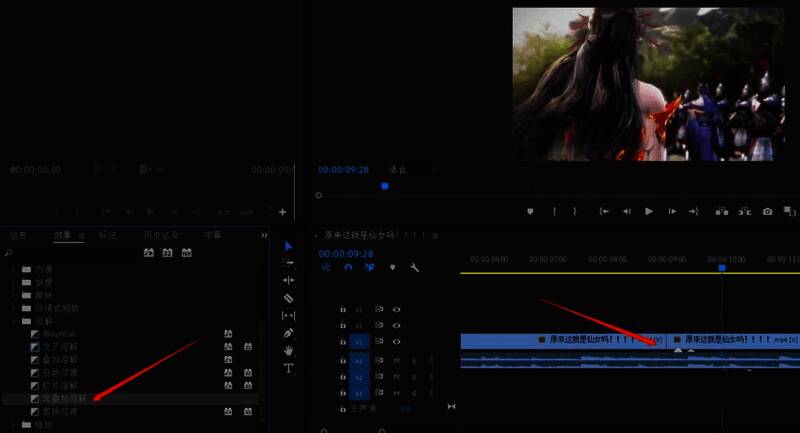Image resolution: width=800 pixels, height=433 pixels.
Task: Open timeline wrench display settings
Action: 414,268
